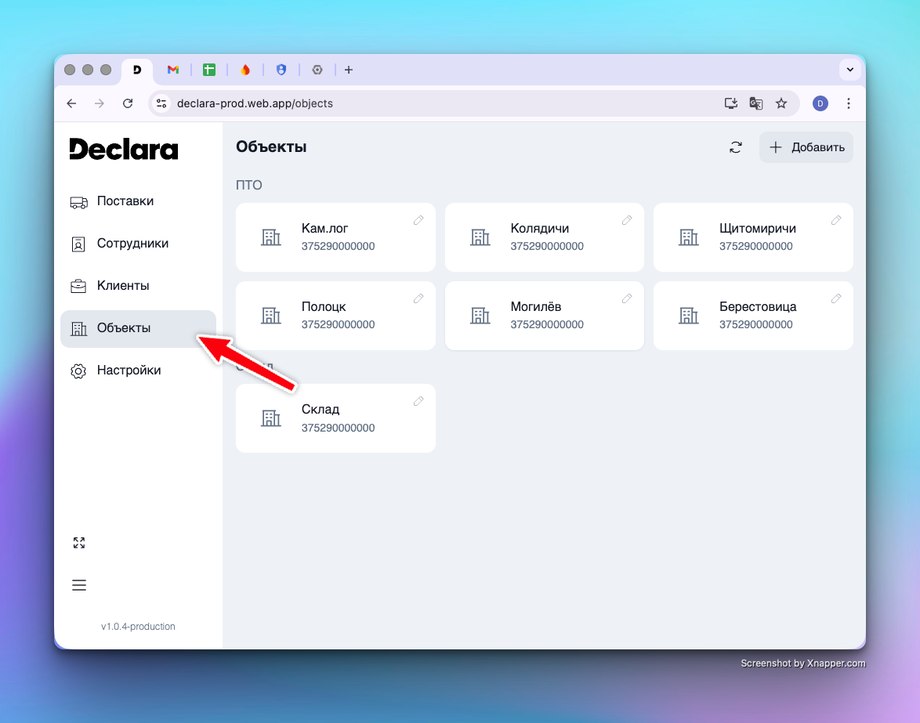Switch to the flame icon browser tab
The width and height of the screenshot is (920, 723).
coord(245,70)
